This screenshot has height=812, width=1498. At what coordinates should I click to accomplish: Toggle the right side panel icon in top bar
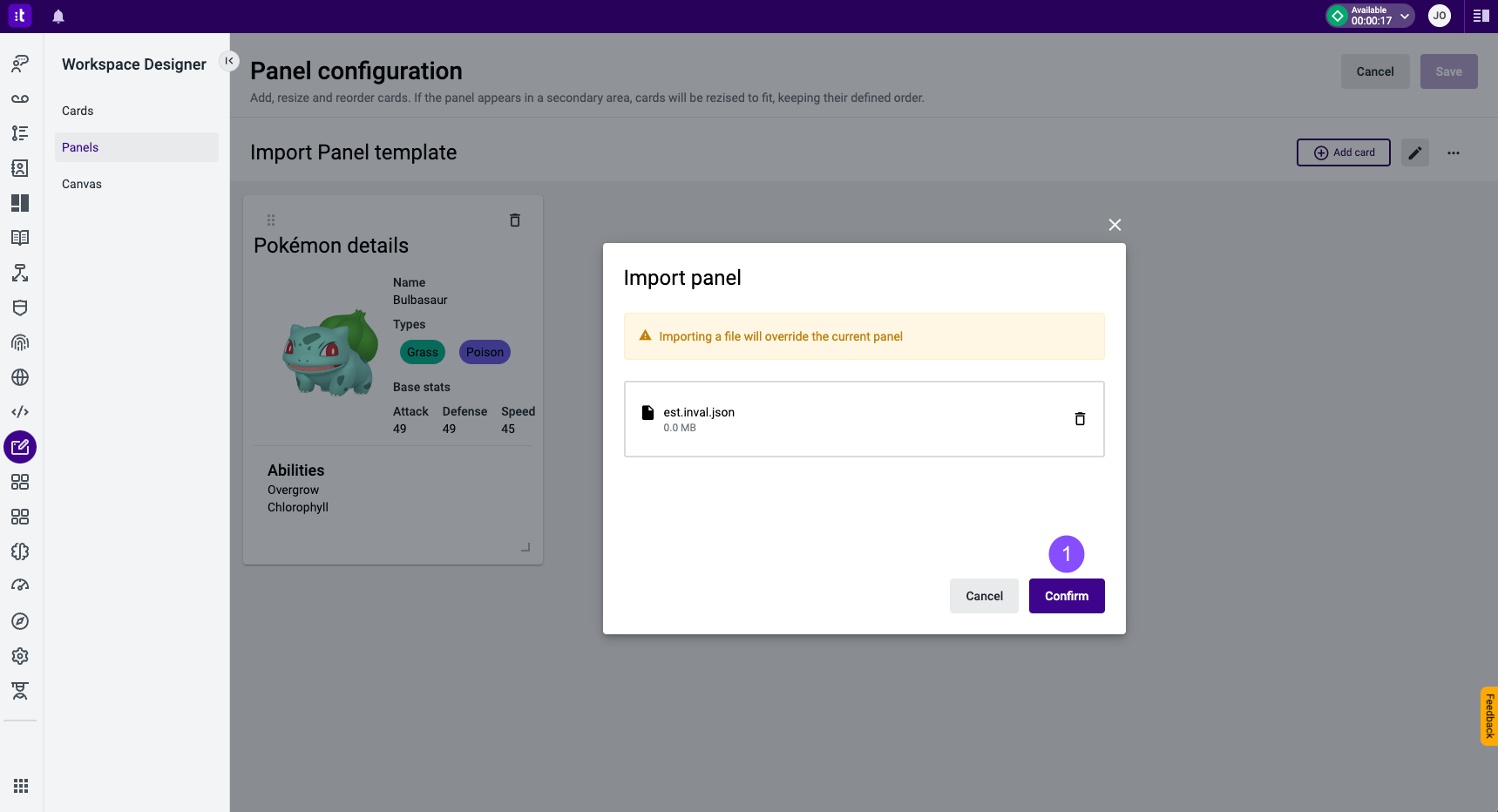(1481, 16)
